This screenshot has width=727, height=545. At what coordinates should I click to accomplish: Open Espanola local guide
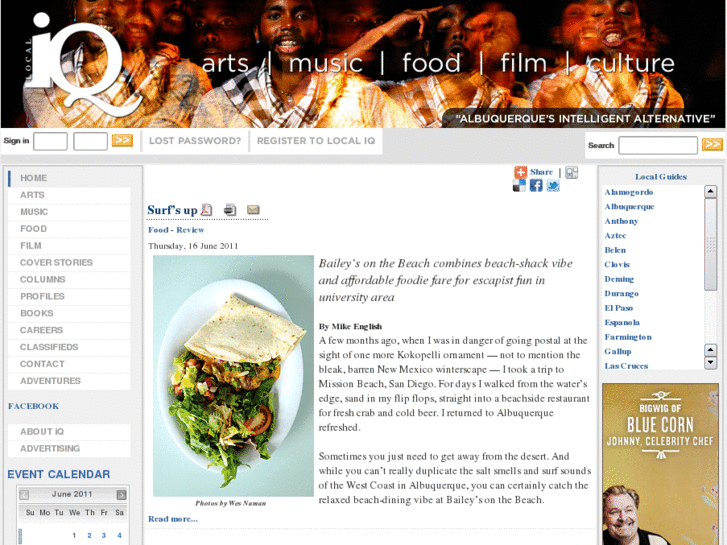(622, 322)
